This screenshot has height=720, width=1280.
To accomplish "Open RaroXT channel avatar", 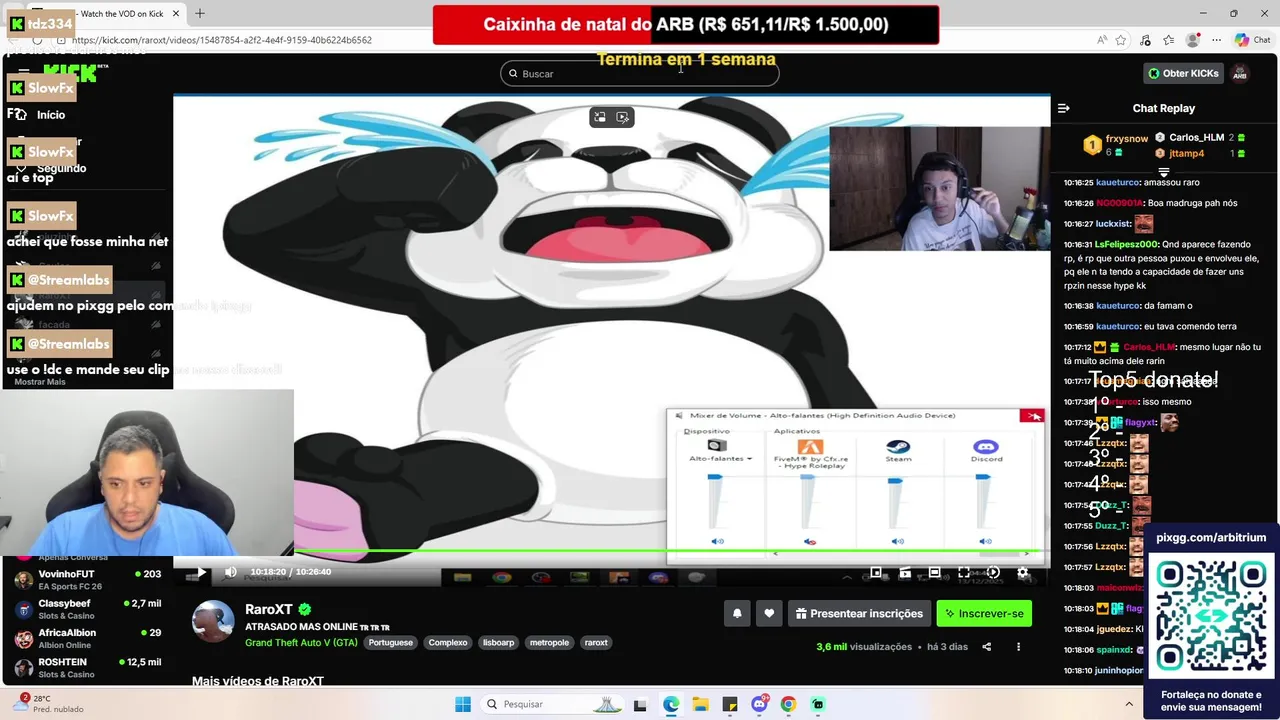I will point(213,621).
